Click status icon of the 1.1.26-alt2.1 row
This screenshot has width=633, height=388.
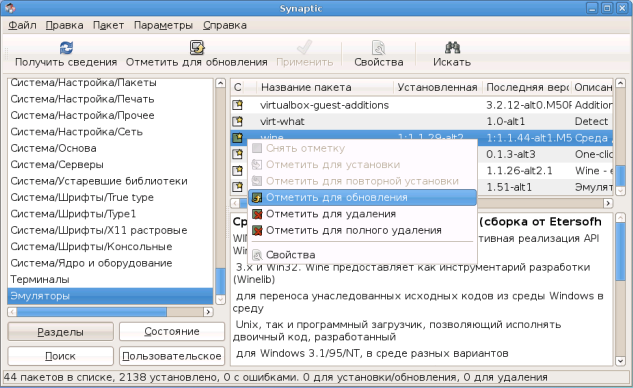(238, 170)
